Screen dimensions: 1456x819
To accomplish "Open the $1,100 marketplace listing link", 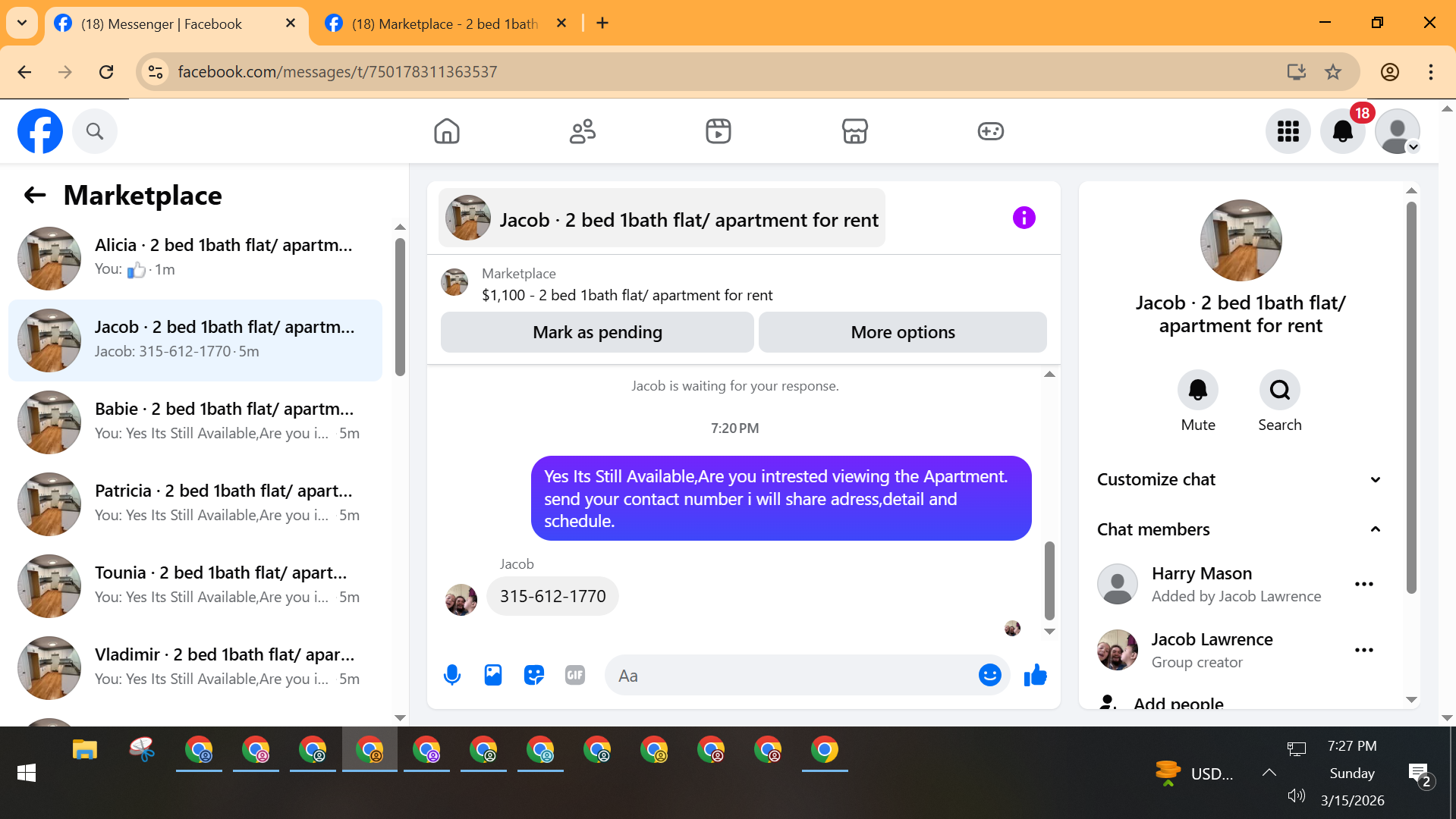I will tap(627, 295).
